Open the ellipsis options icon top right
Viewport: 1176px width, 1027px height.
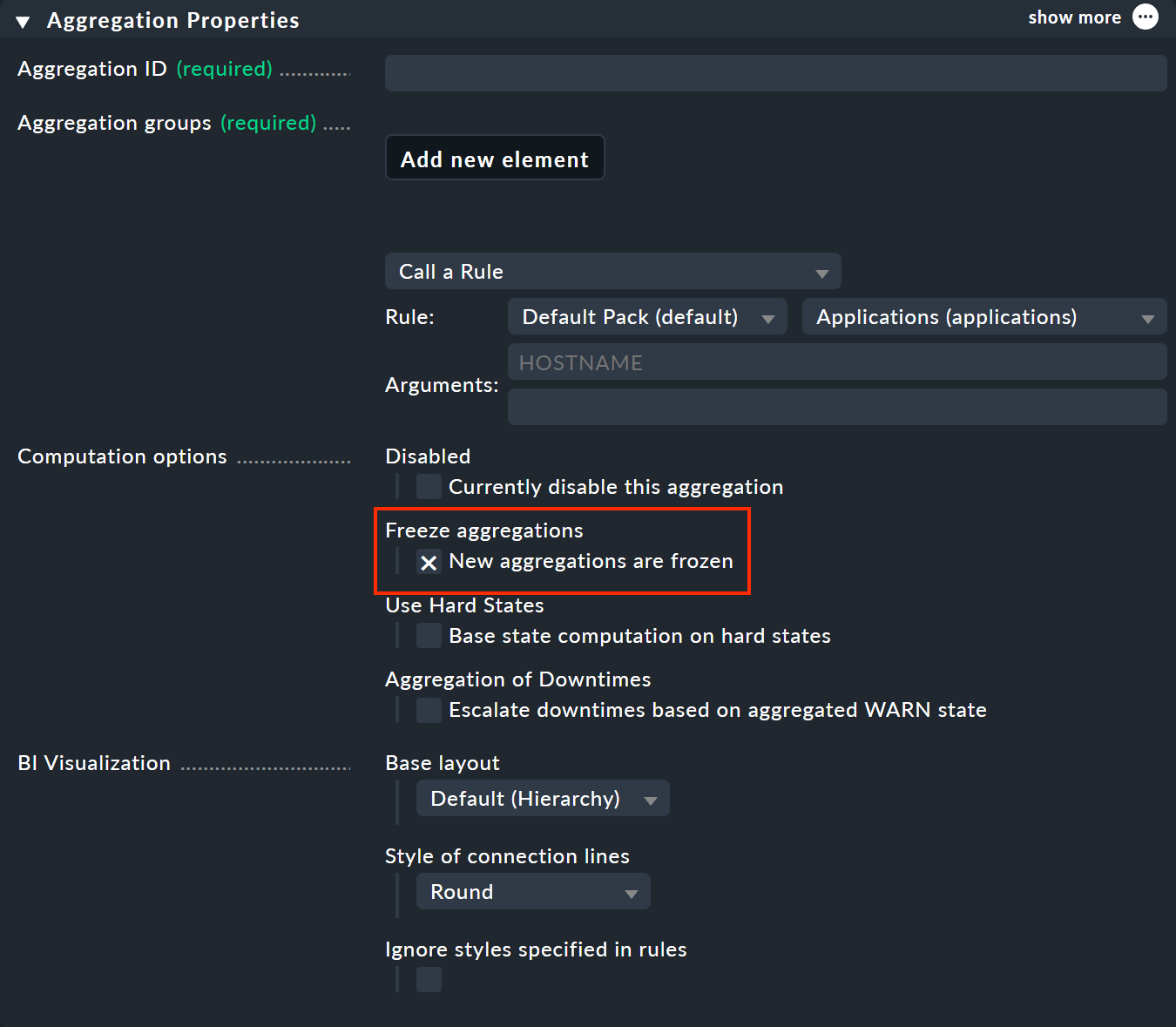click(x=1146, y=17)
